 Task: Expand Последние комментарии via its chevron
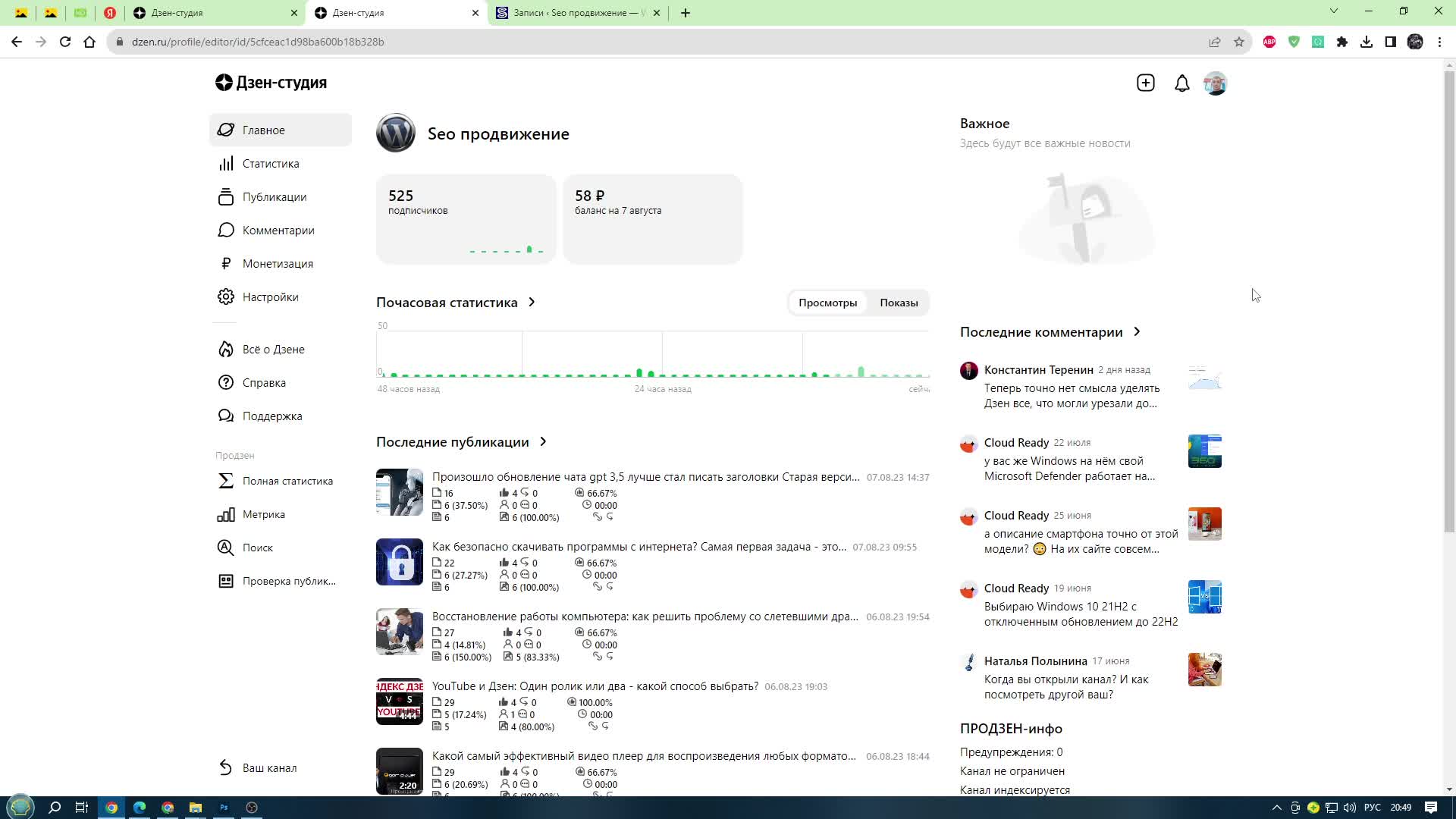point(1137,331)
